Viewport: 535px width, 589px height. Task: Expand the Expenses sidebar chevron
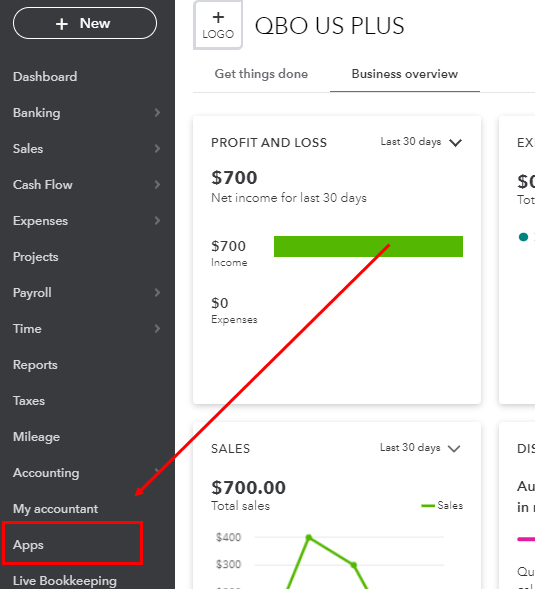coord(157,221)
